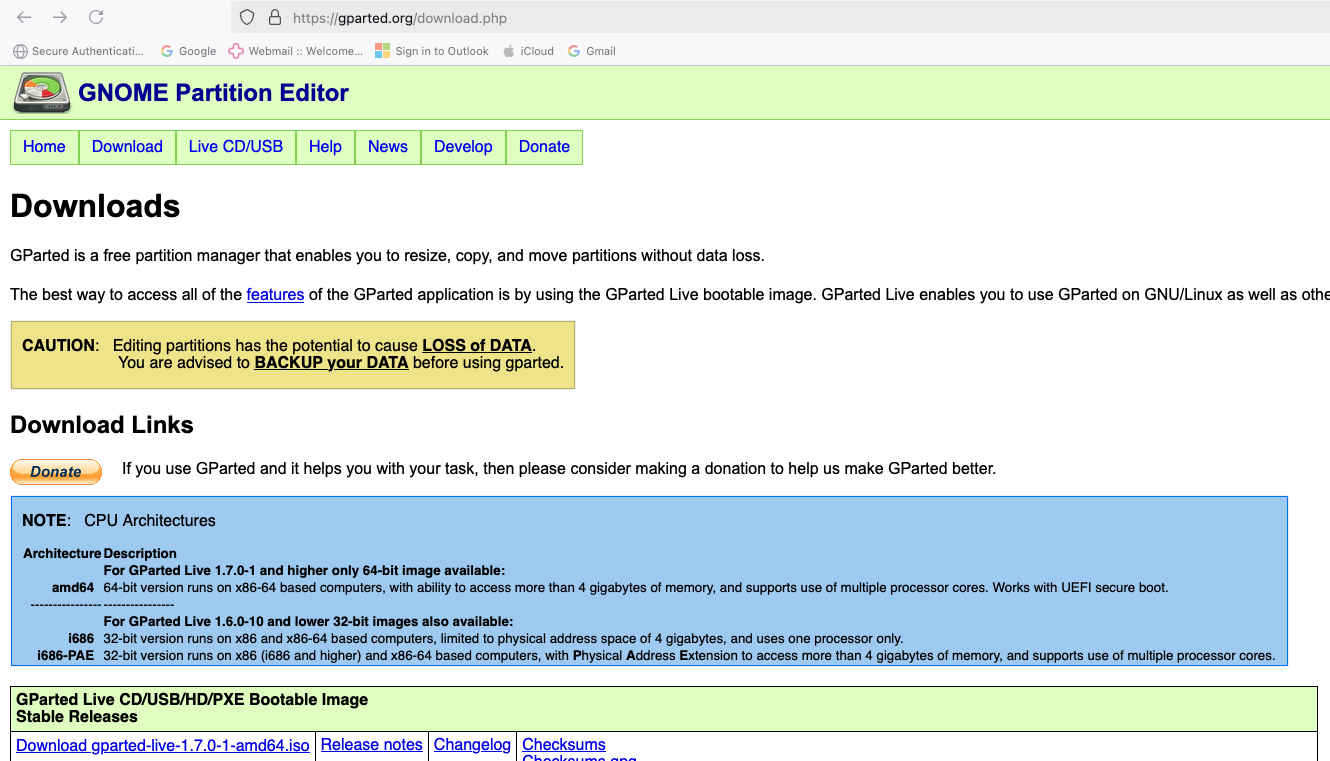This screenshot has height=761, width=1330.
Task: Click the browser Forward arrow
Action: click(x=60, y=17)
